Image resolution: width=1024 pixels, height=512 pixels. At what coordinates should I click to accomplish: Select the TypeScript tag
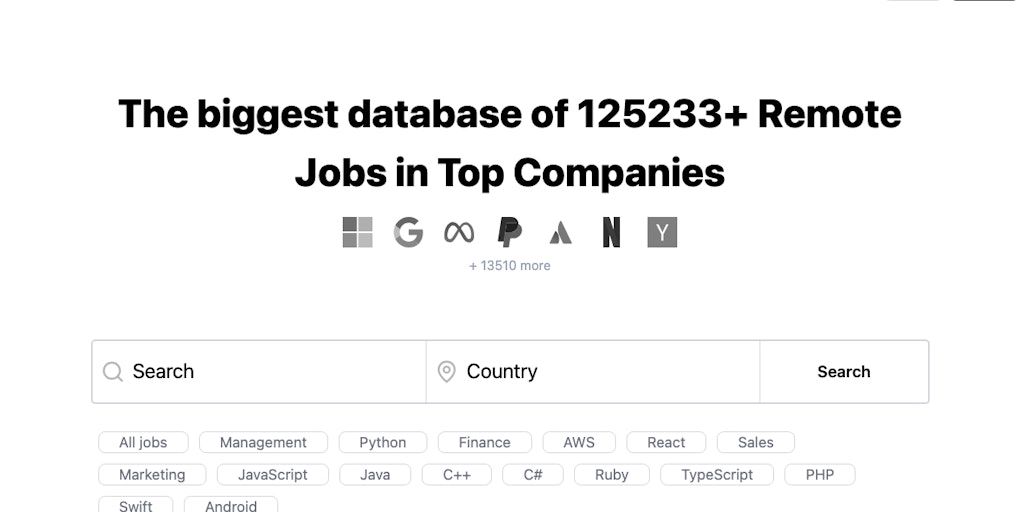tap(717, 474)
